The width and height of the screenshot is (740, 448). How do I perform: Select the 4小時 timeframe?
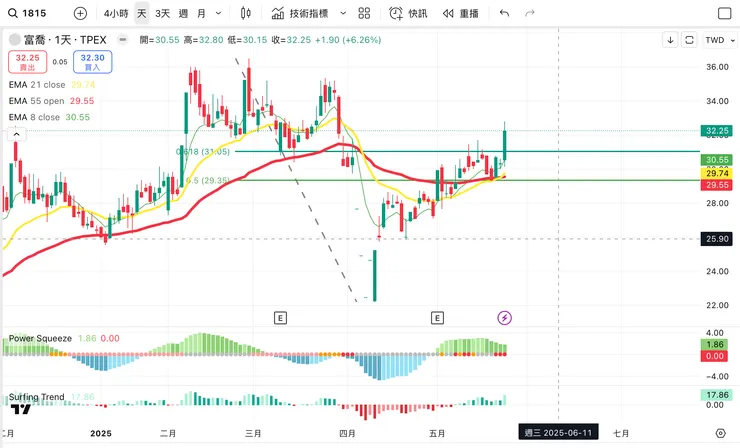pyautogui.click(x=116, y=13)
